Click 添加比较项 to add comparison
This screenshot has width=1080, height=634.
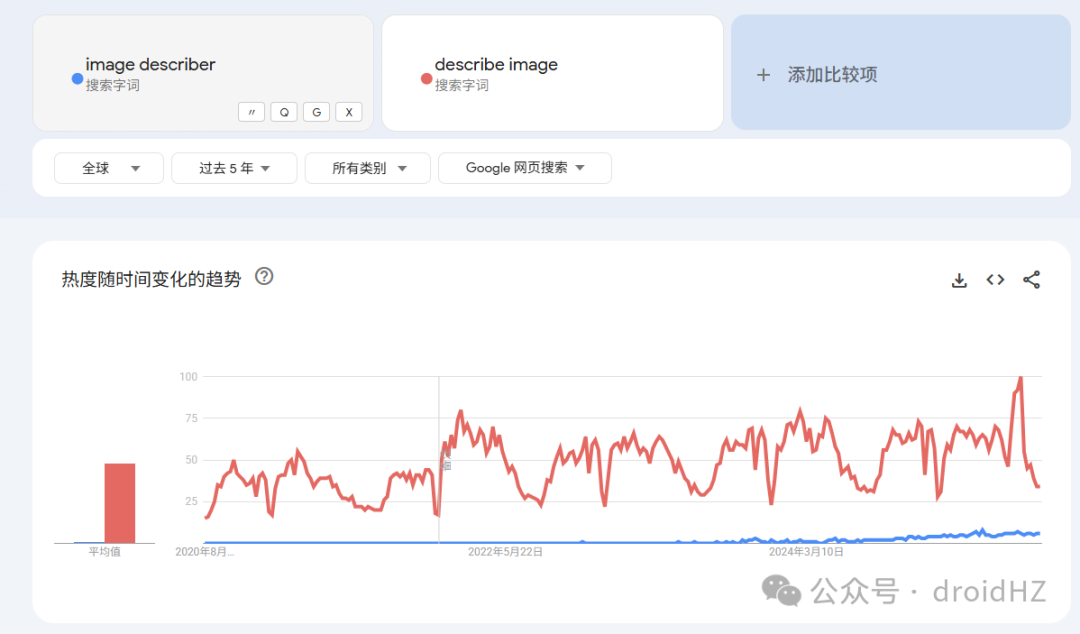(x=901, y=72)
